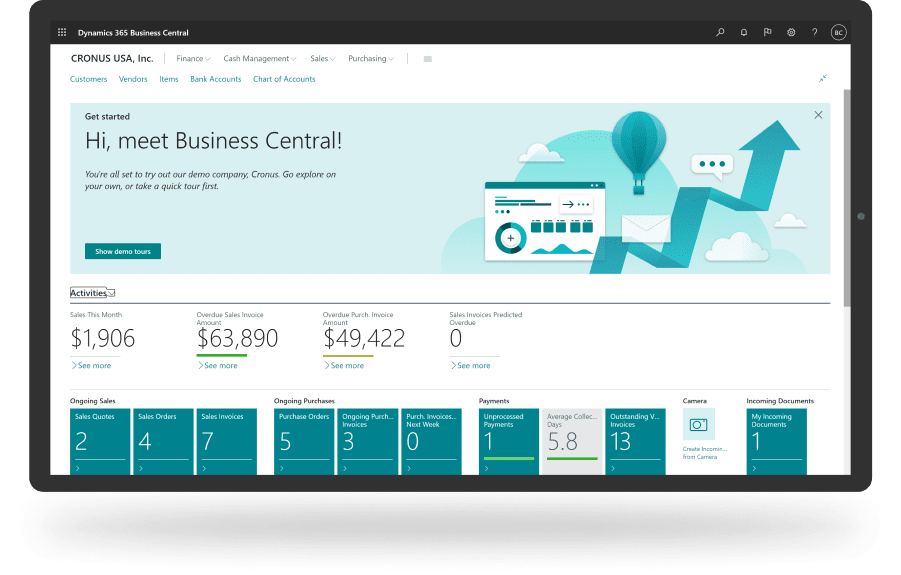
Task: Click the vertical page scrollbar
Action: pos(847,198)
